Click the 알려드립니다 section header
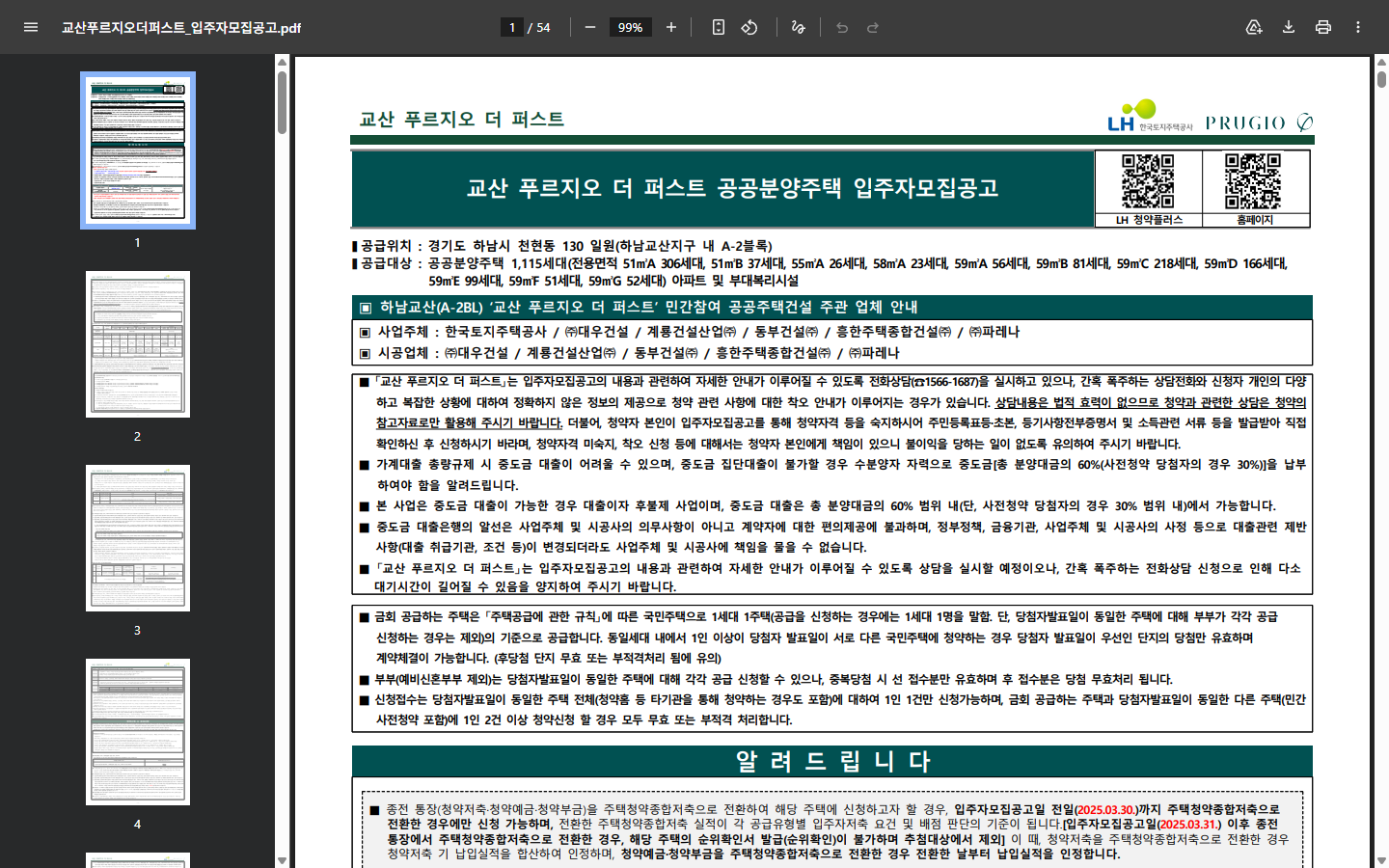The image size is (1389, 868). [832, 761]
